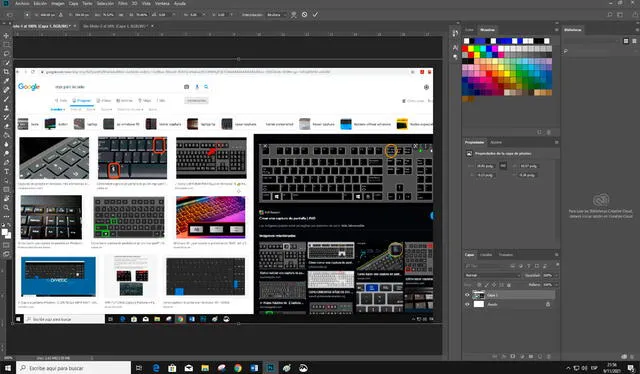Open the Archivo menu
The width and height of the screenshot is (640, 374).
(x=22, y=3)
